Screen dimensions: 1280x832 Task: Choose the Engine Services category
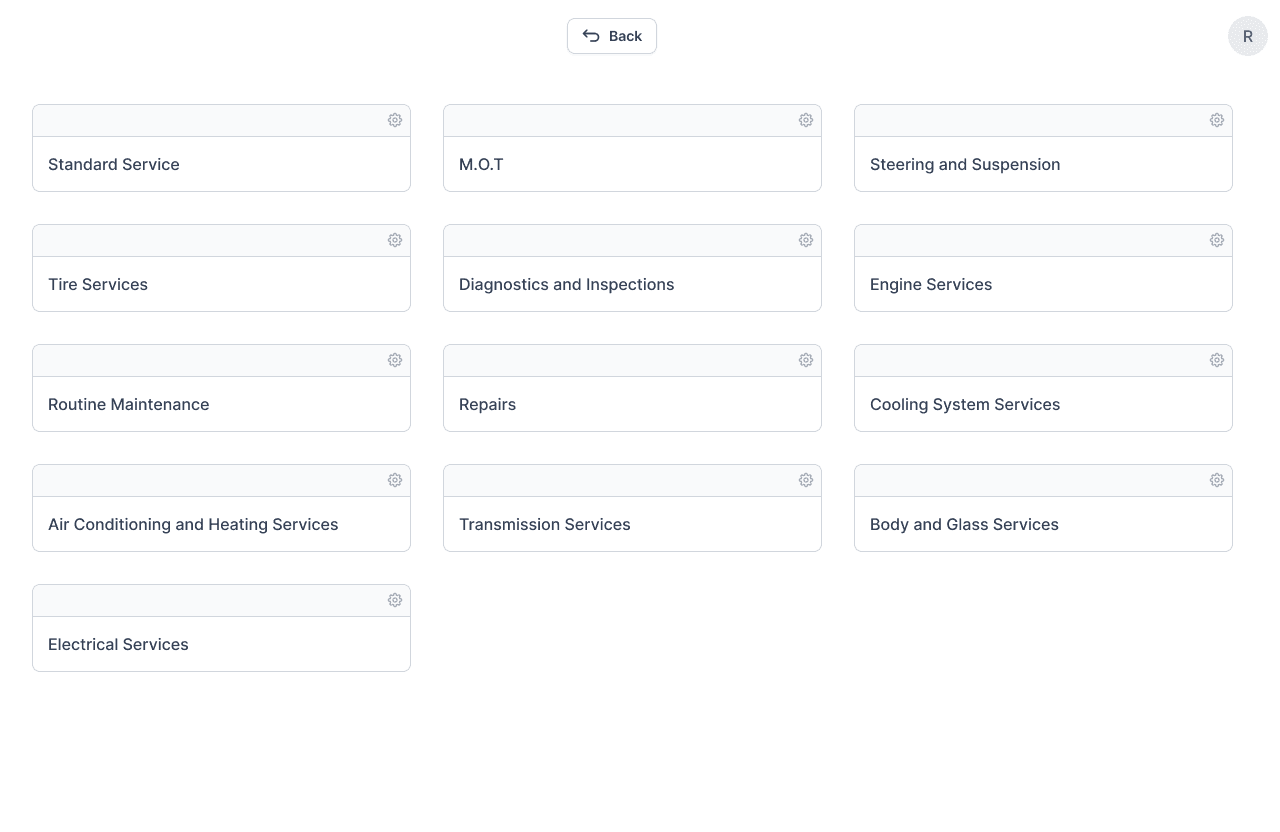click(x=931, y=284)
